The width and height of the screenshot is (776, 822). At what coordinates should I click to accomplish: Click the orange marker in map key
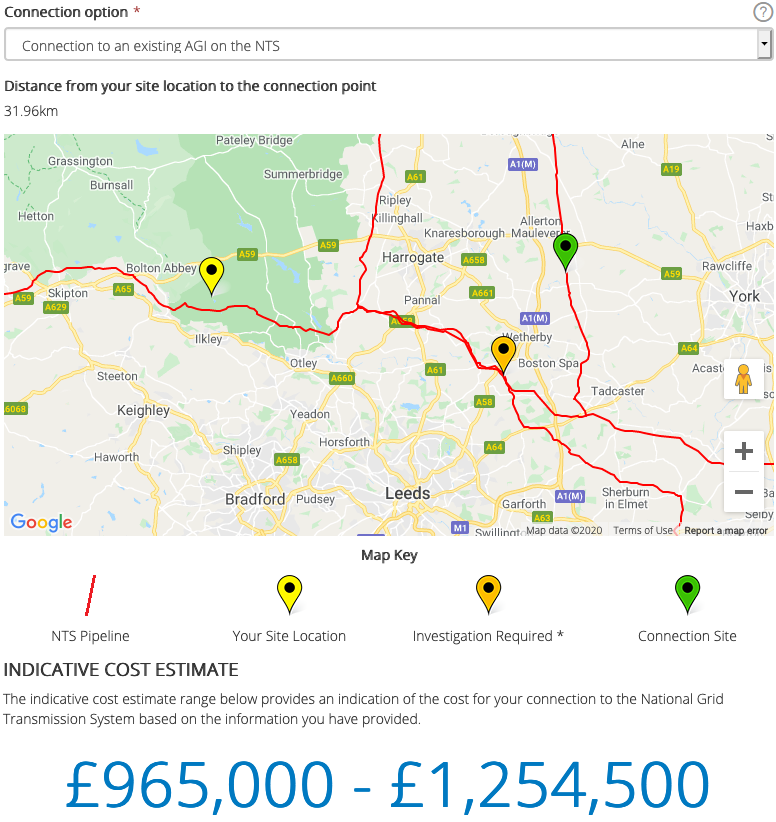click(x=488, y=594)
